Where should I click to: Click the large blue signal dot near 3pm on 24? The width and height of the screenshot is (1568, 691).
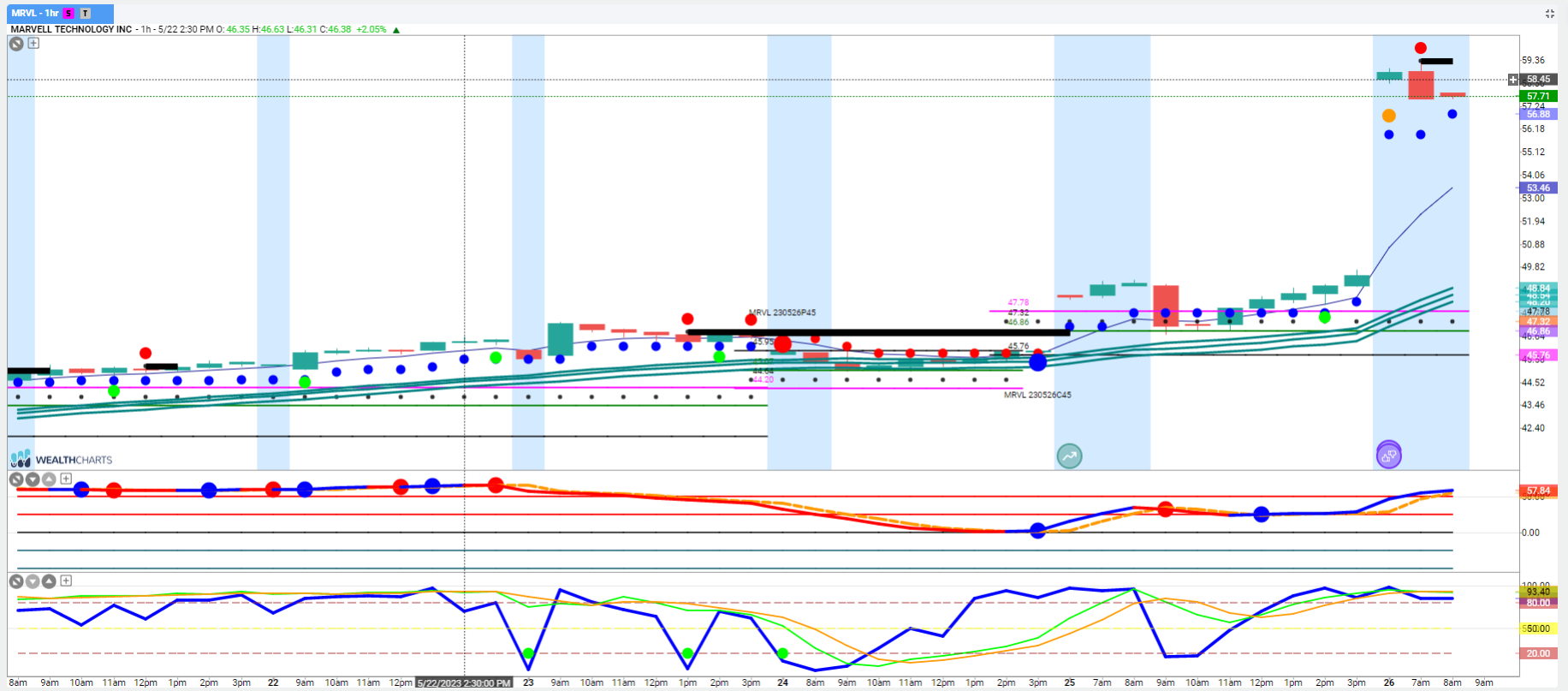point(1037,362)
